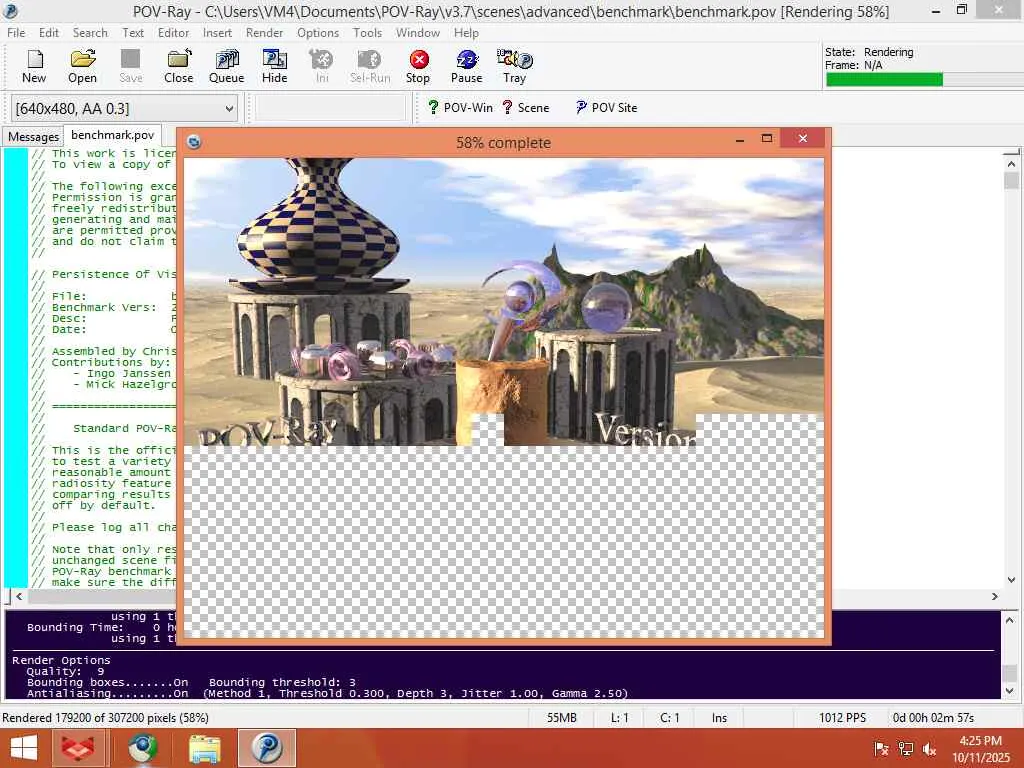The width and height of the screenshot is (1024, 768).
Task: Open the Search menu
Action: pos(90,33)
